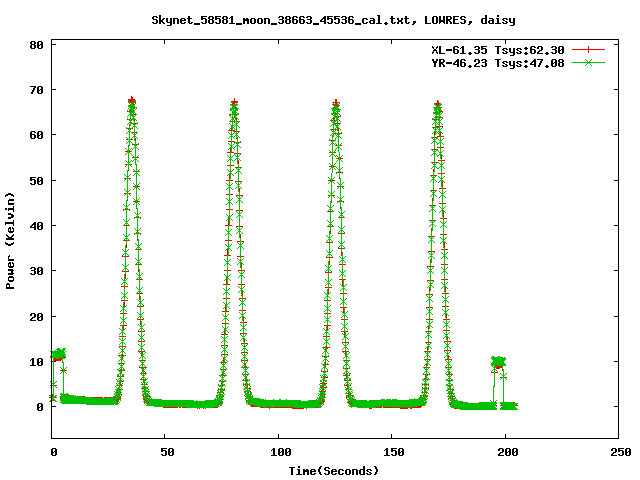The height and width of the screenshot is (480, 640).
Task: Click the calibration bump near 197 seconds
Action: tap(498, 362)
